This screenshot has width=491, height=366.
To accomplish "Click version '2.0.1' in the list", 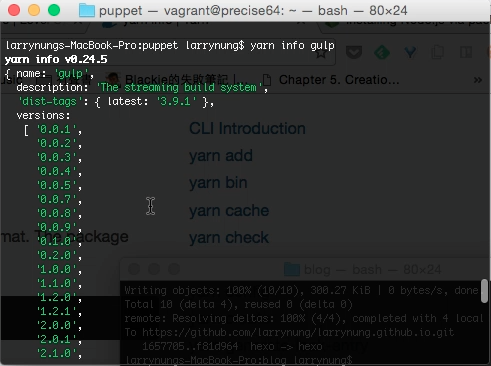I will [57, 339].
